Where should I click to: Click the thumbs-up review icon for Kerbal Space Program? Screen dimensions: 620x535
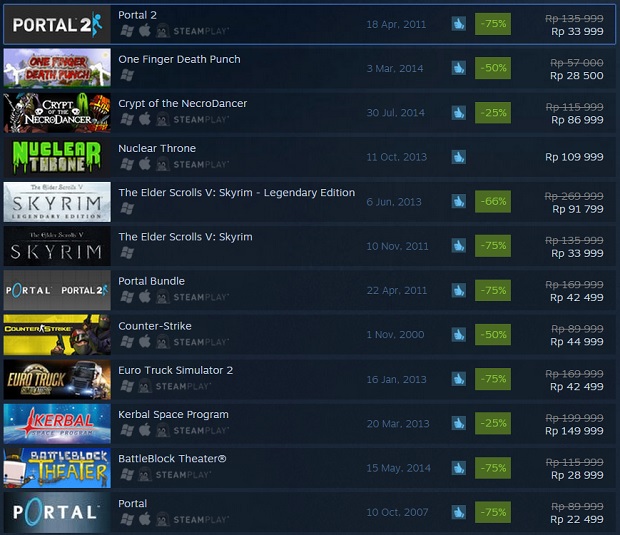tap(459, 423)
